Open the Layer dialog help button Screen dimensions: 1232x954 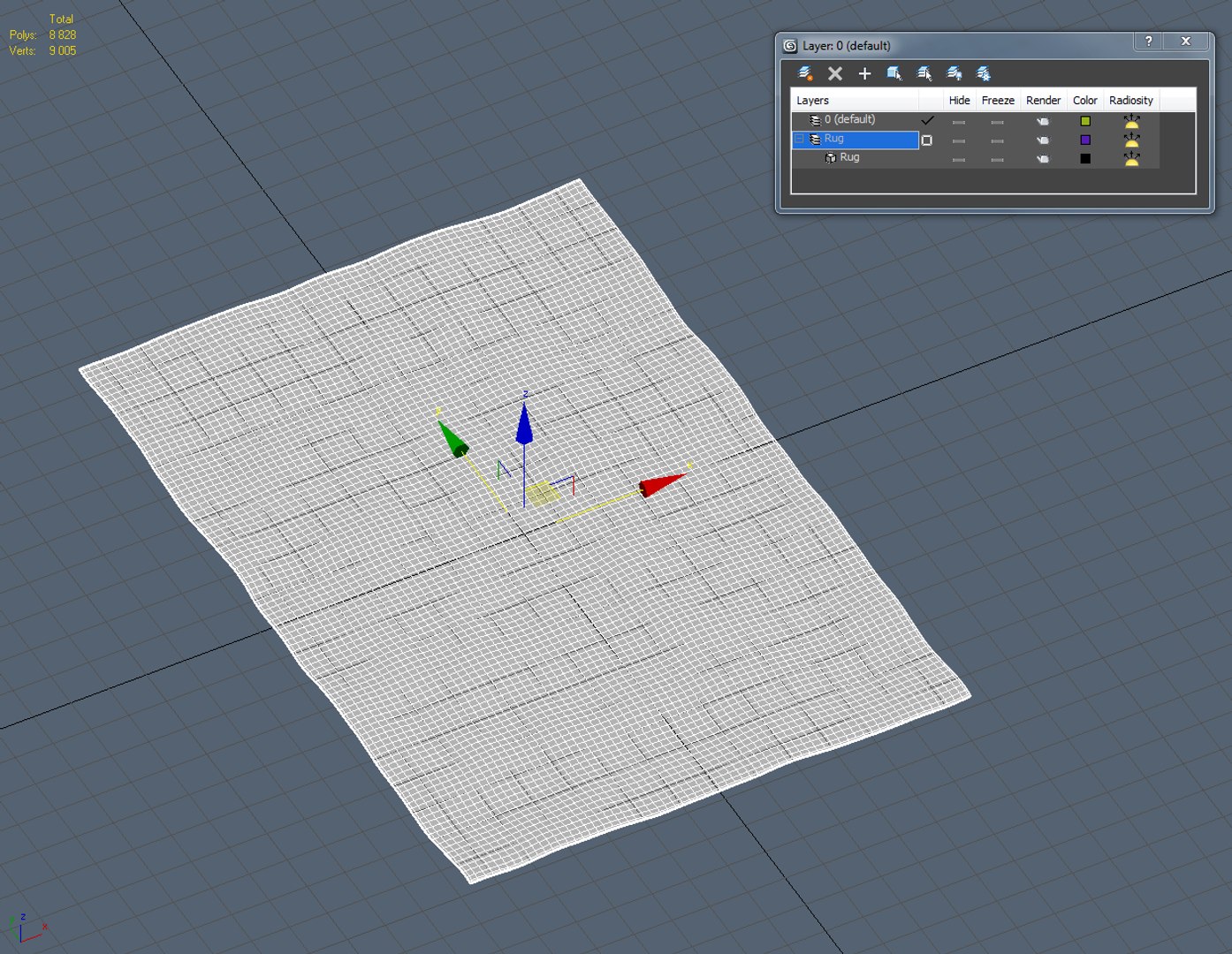(x=1148, y=42)
